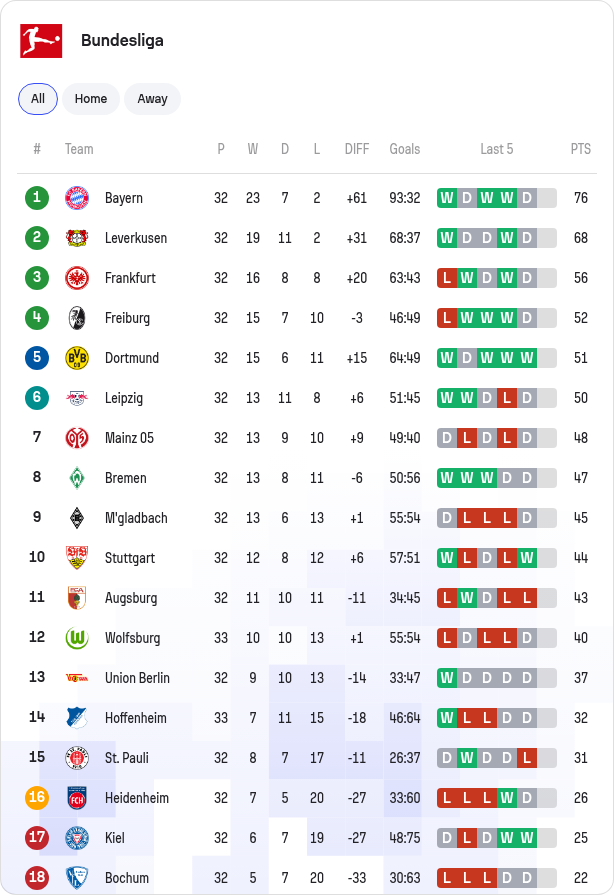The image size is (614, 895).
Task: Switch to the Home standings tab
Action: point(91,99)
